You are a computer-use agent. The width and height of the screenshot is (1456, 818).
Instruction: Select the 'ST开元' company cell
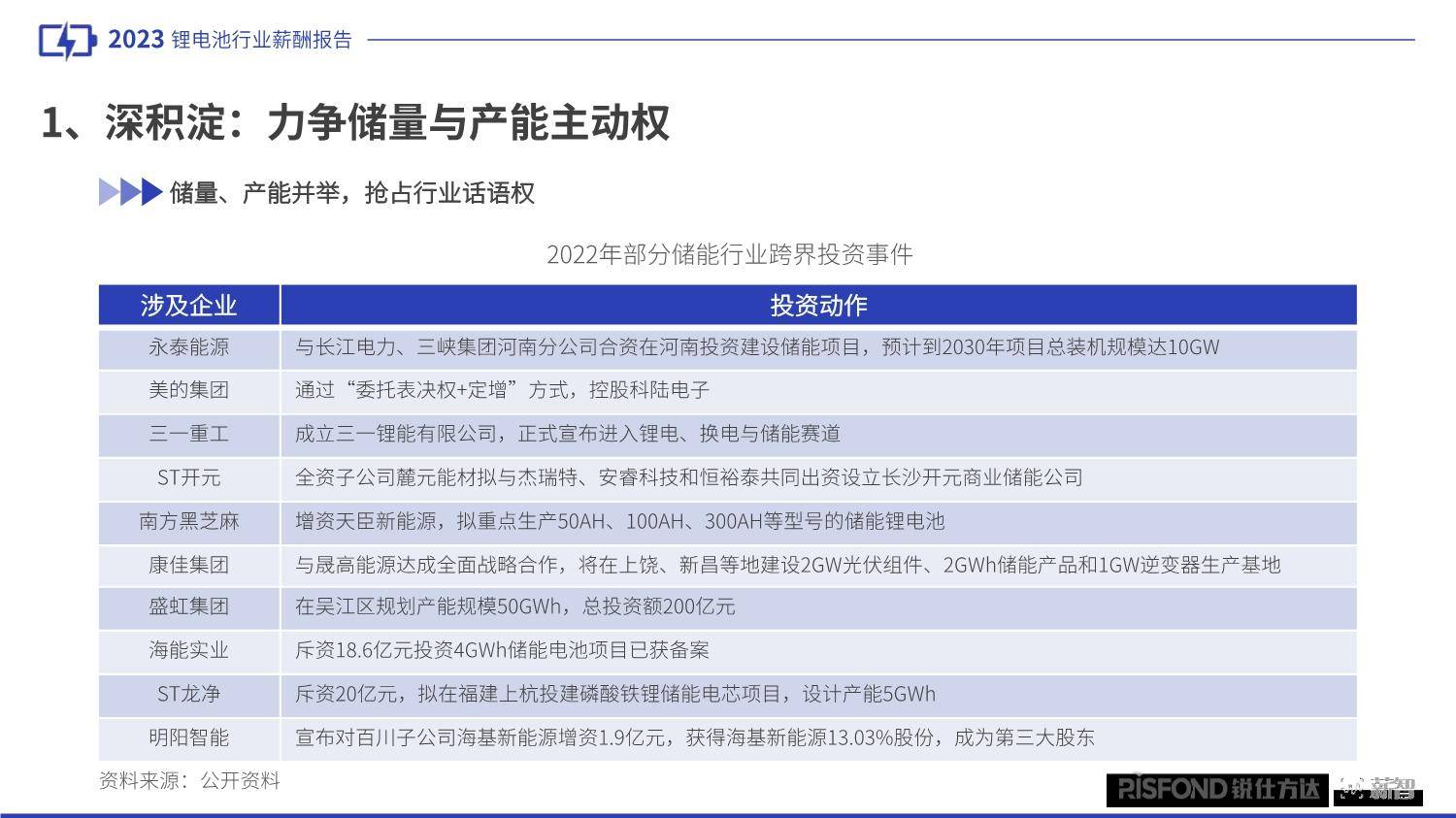tap(189, 477)
